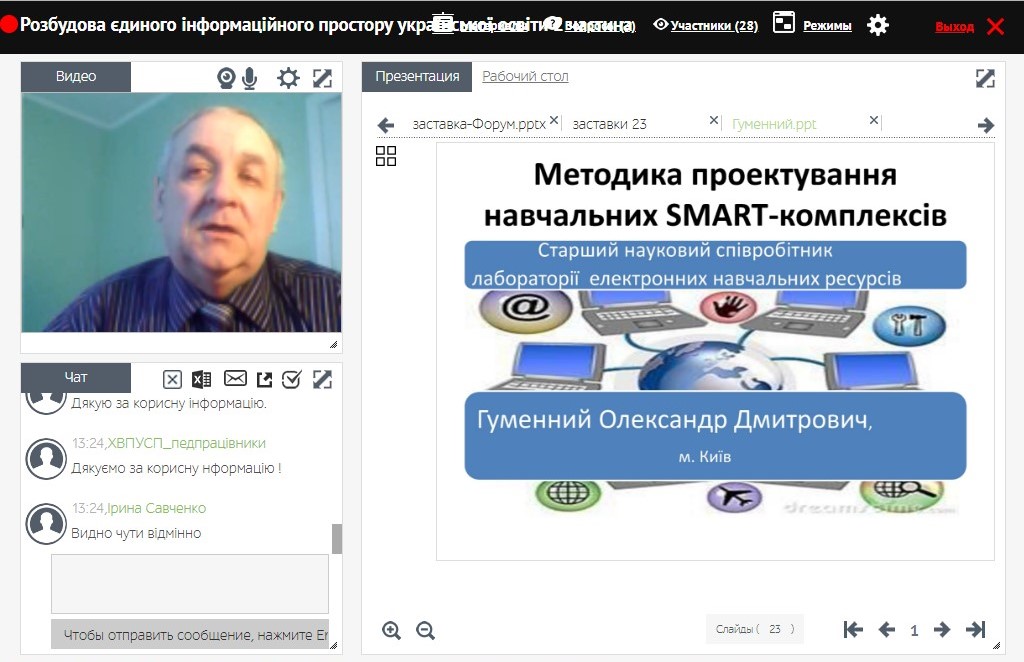1024x662 pixels.
Task: Zoom out on the presentation slide
Action: coord(425,630)
